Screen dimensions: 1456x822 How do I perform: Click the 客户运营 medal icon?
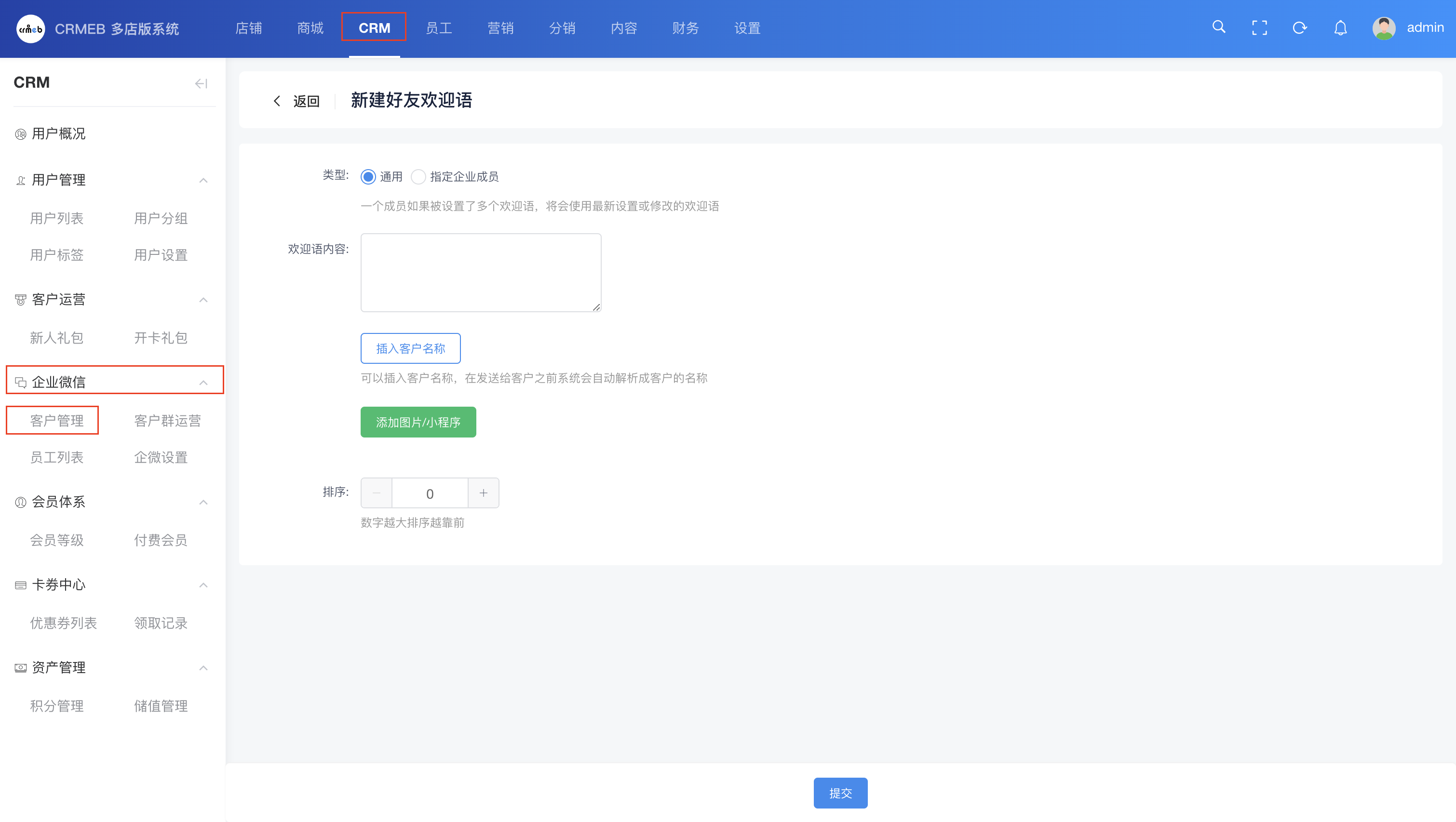20,299
